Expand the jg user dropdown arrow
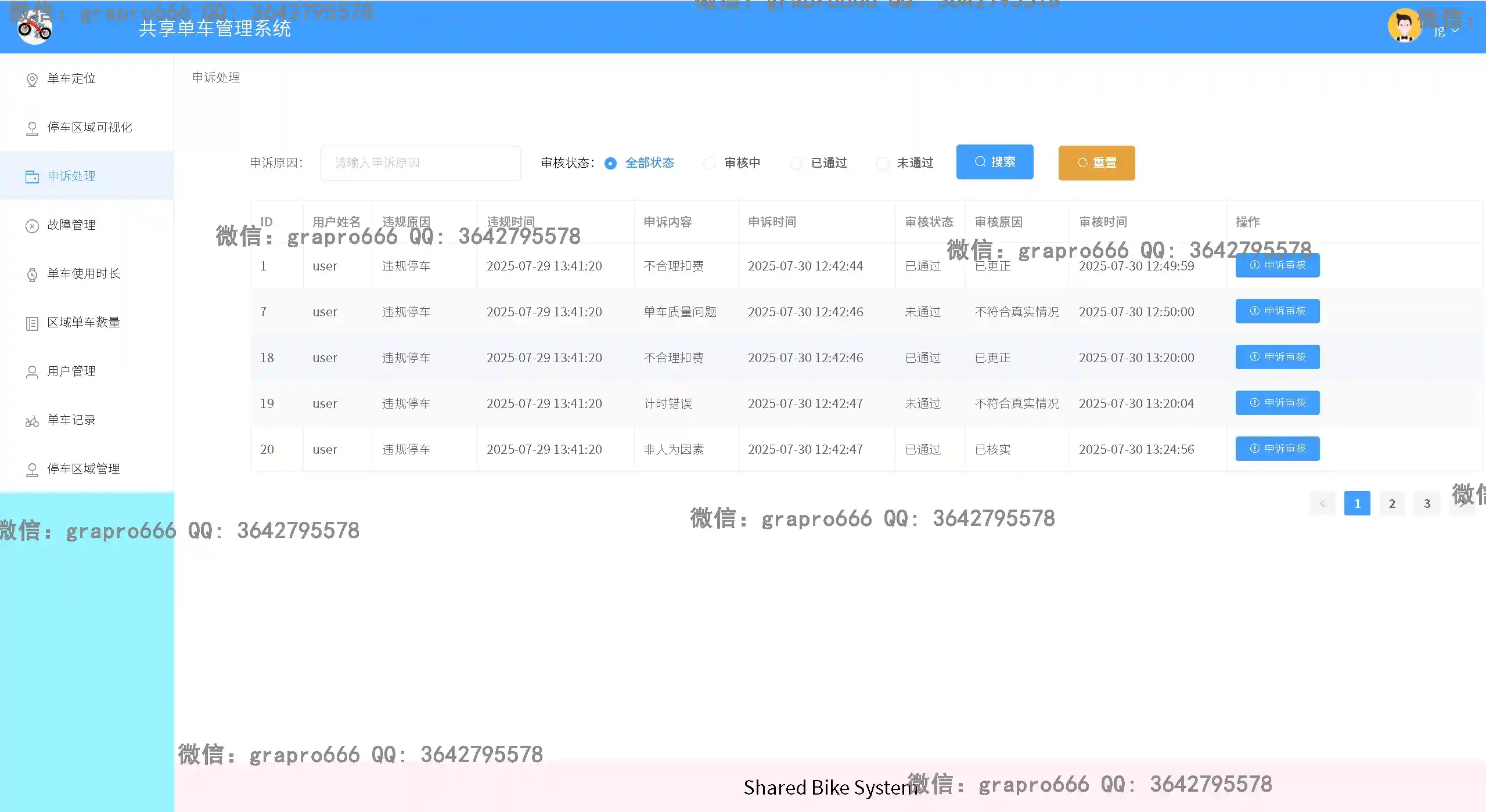Viewport: 1486px width, 812px height. pyautogui.click(x=1455, y=31)
